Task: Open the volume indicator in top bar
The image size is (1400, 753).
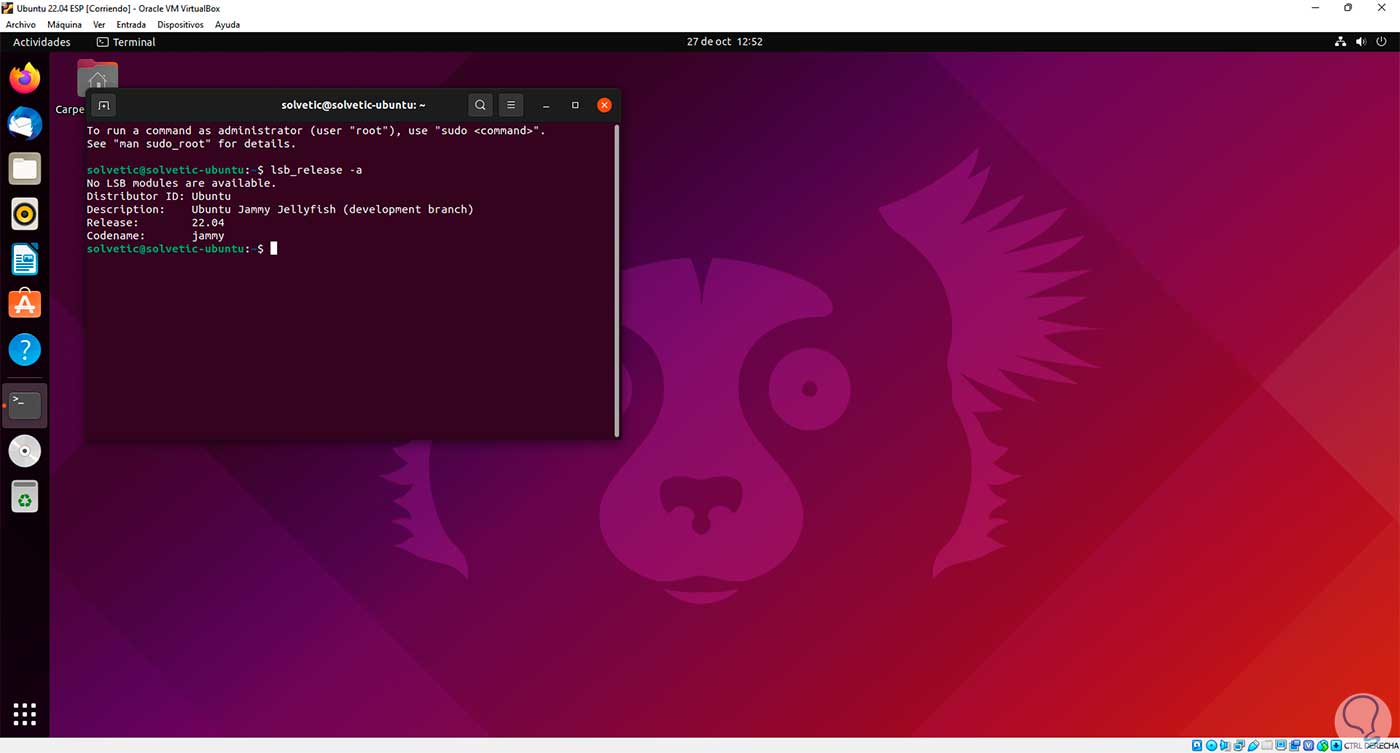Action: tap(1361, 42)
